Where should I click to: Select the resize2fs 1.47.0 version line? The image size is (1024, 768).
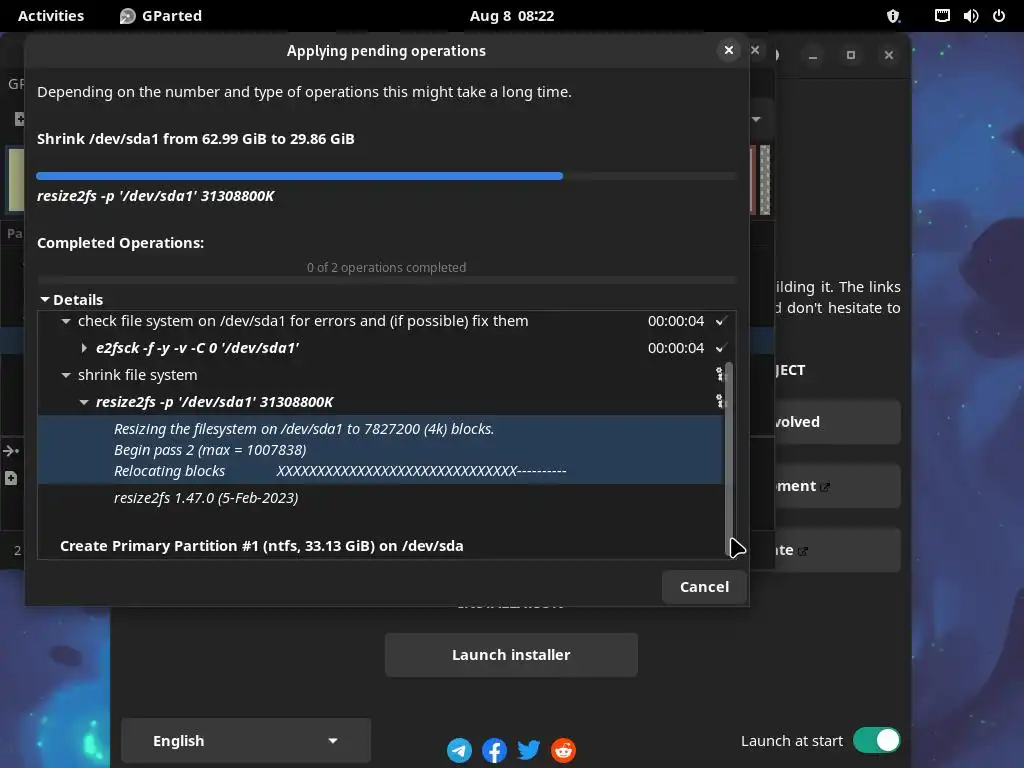coord(206,498)
